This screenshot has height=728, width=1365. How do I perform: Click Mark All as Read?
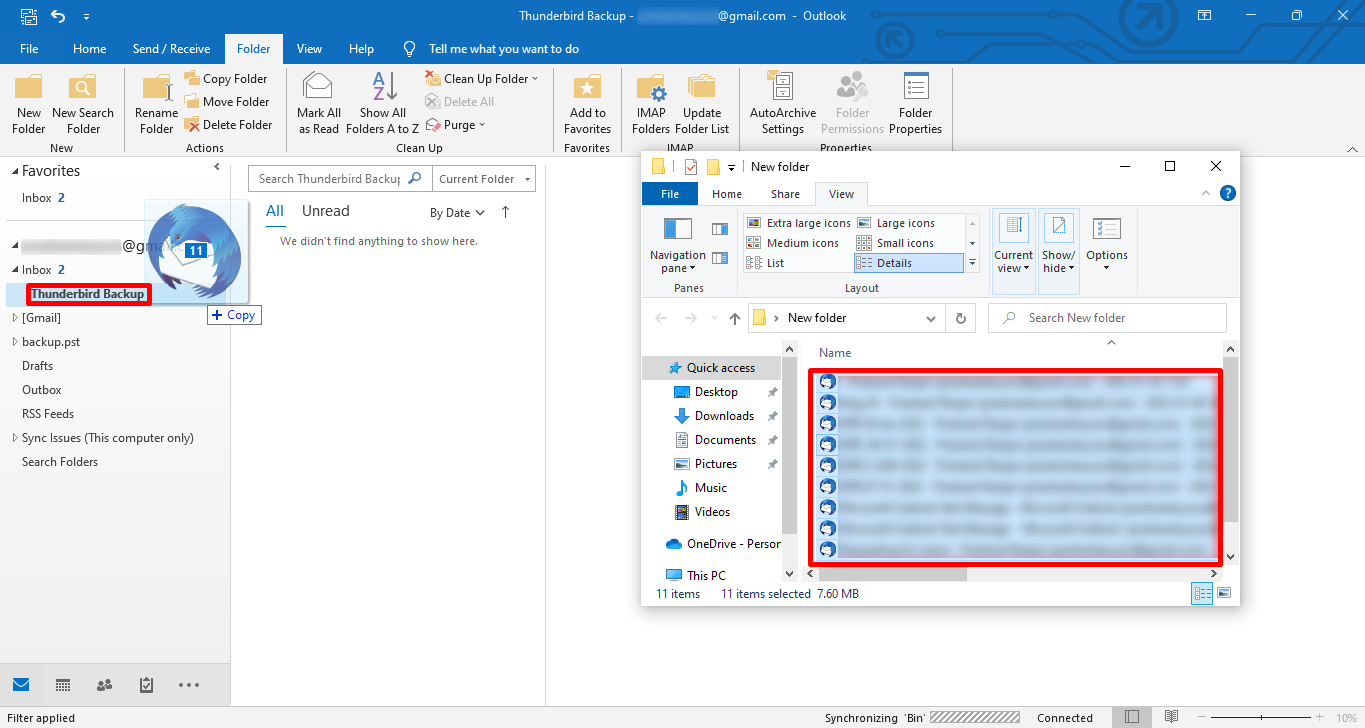(x=318, y=103)
